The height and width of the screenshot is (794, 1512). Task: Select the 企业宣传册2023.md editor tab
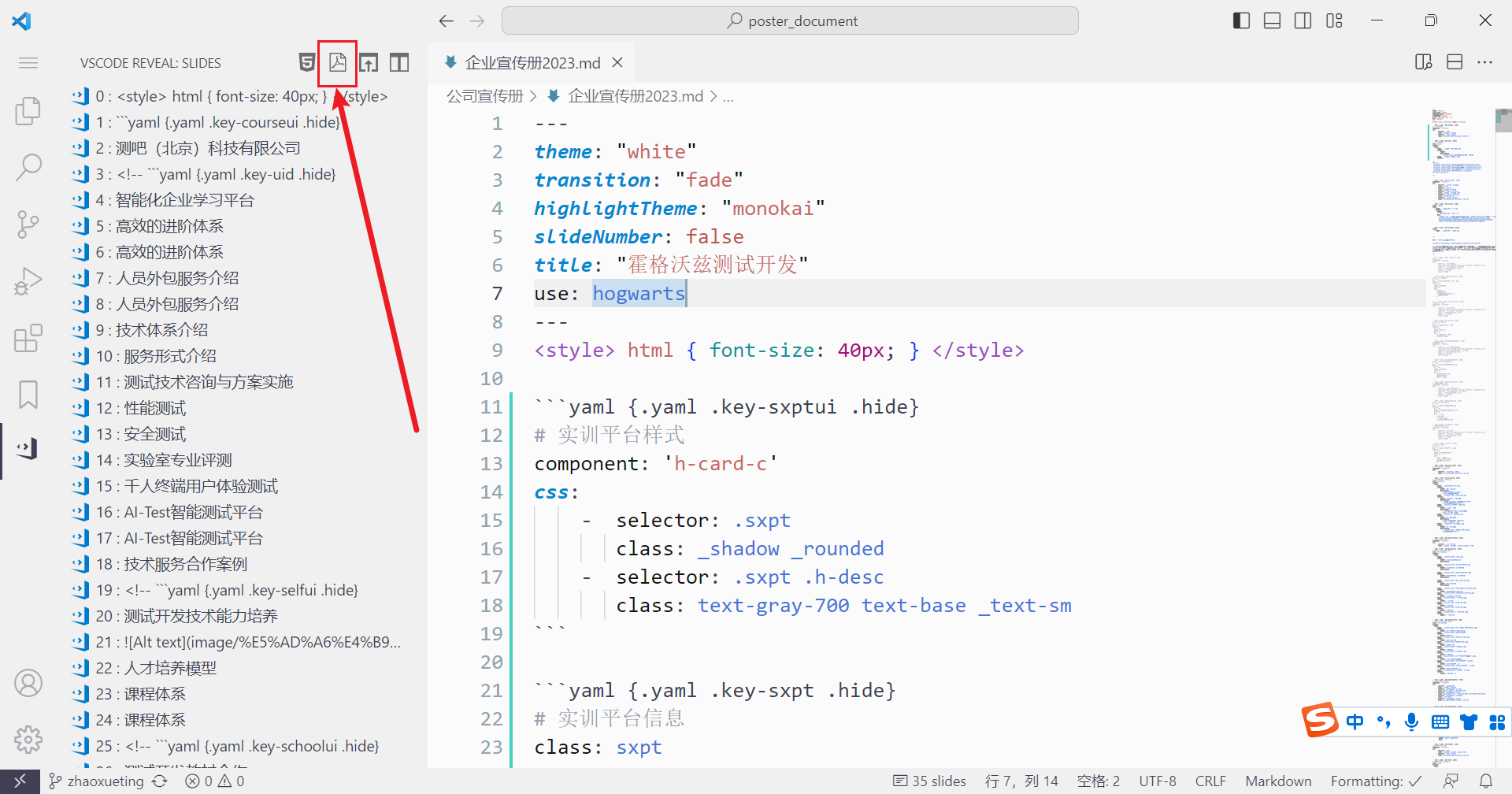point(532,62)
